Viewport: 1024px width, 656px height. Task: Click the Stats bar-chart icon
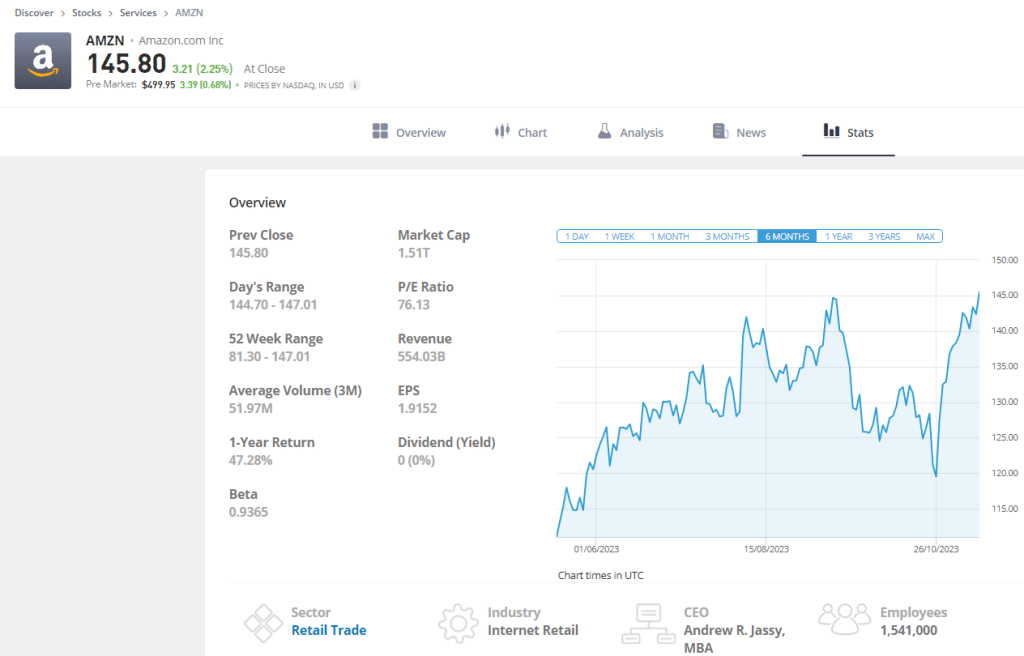pyautogui.click(x=831, y=131)
